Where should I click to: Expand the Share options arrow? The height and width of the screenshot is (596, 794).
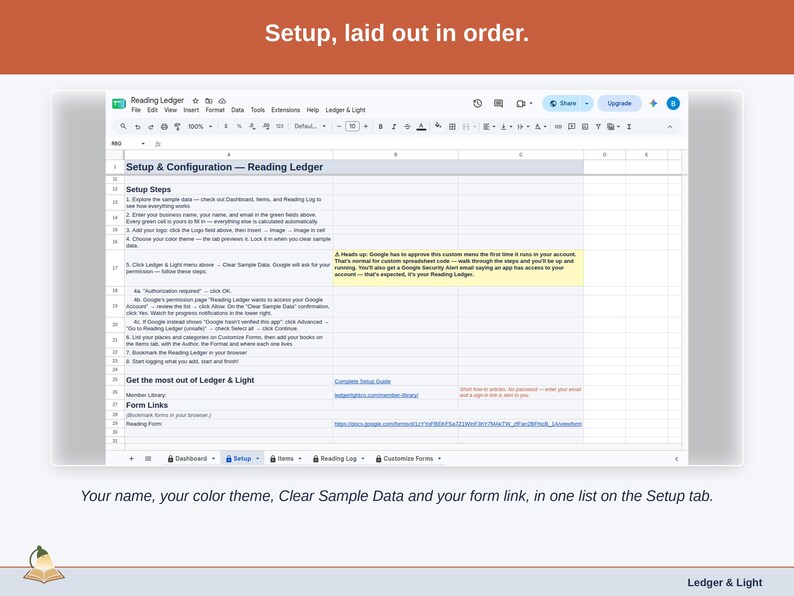pyautogui.click(x=586, y=103)
